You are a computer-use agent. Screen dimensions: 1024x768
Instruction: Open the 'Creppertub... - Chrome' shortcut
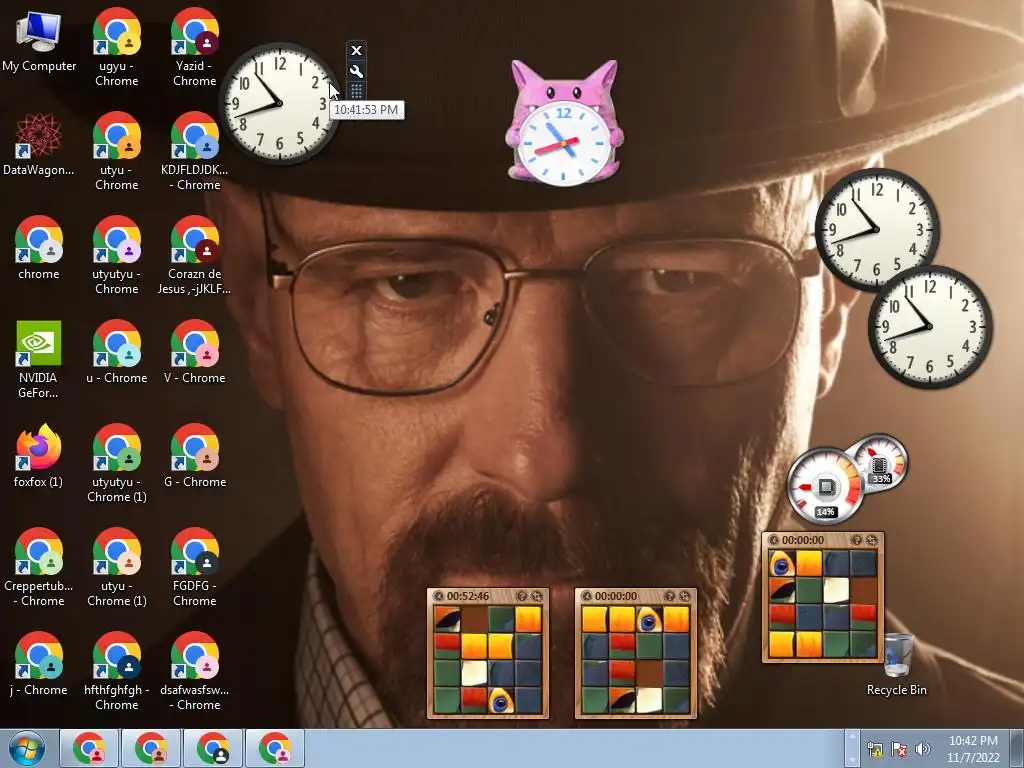click(x=39, y=567)
